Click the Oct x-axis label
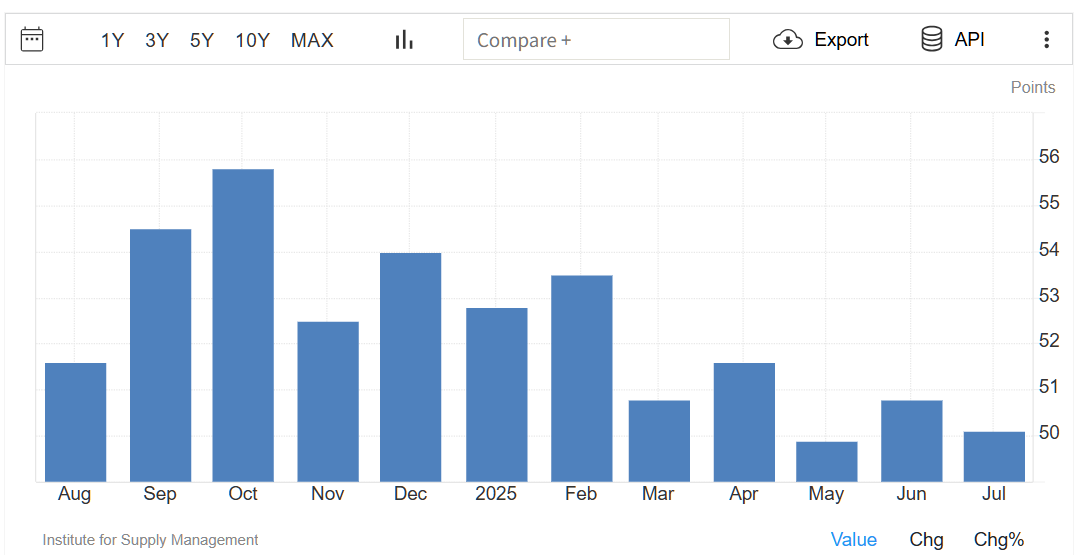Image resolution: width=1082 pixels, height=555 pixels. pos(243,494)
